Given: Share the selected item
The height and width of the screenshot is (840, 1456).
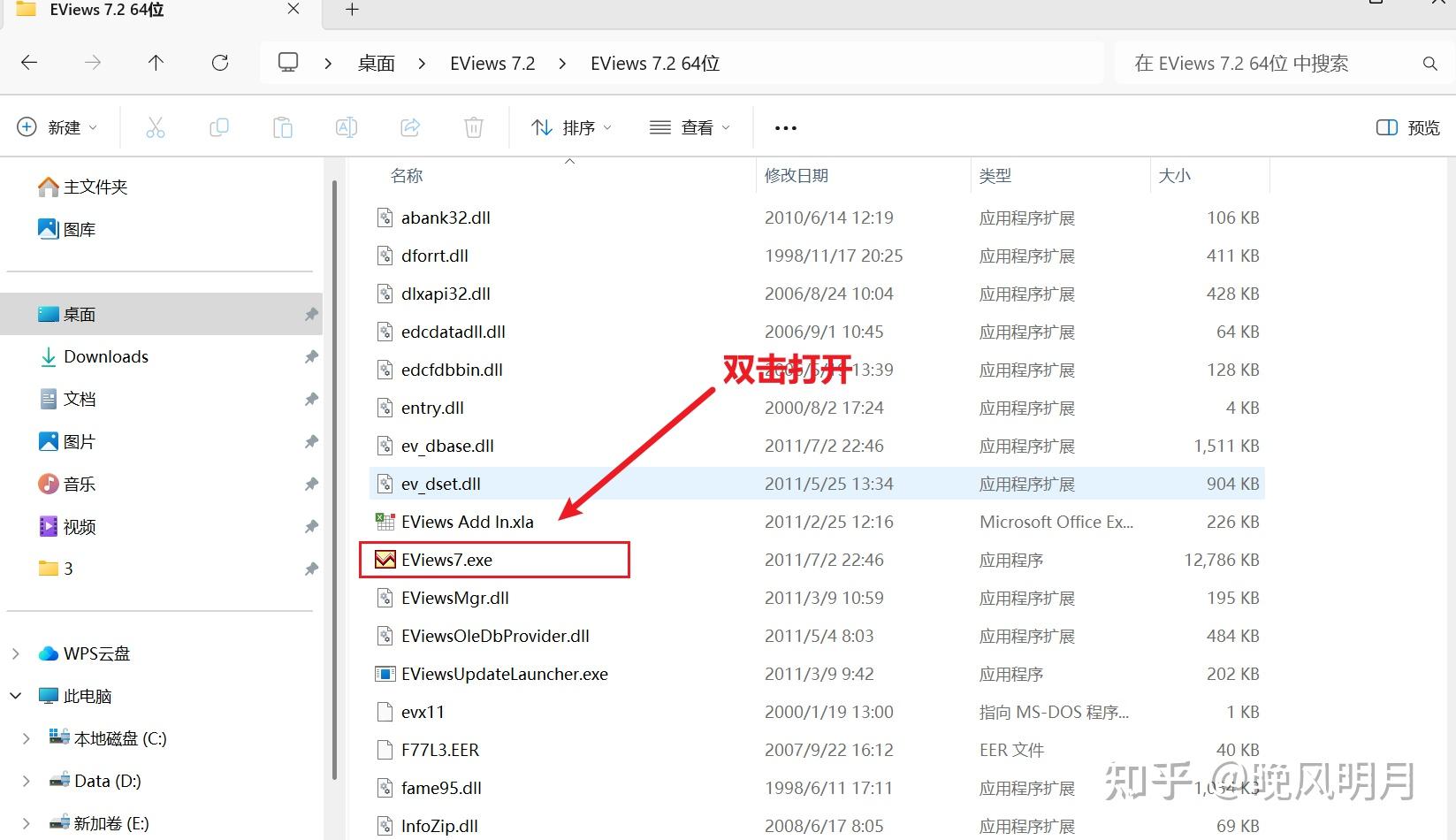Looking at the screenshot, I should click(x=409, y=126).
